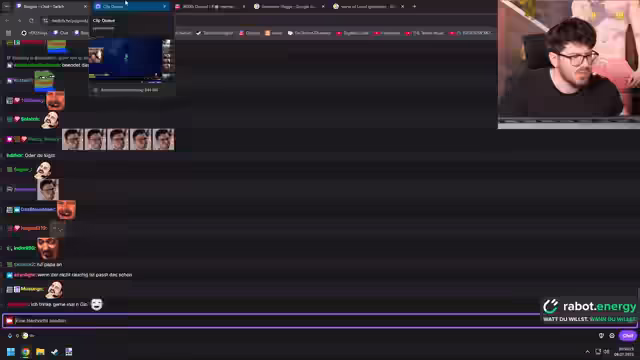The image size is (640, 360).
Task: Click the username in the "Oder du sagst" message
Action: pyautogui.click(x=14, y=156)
